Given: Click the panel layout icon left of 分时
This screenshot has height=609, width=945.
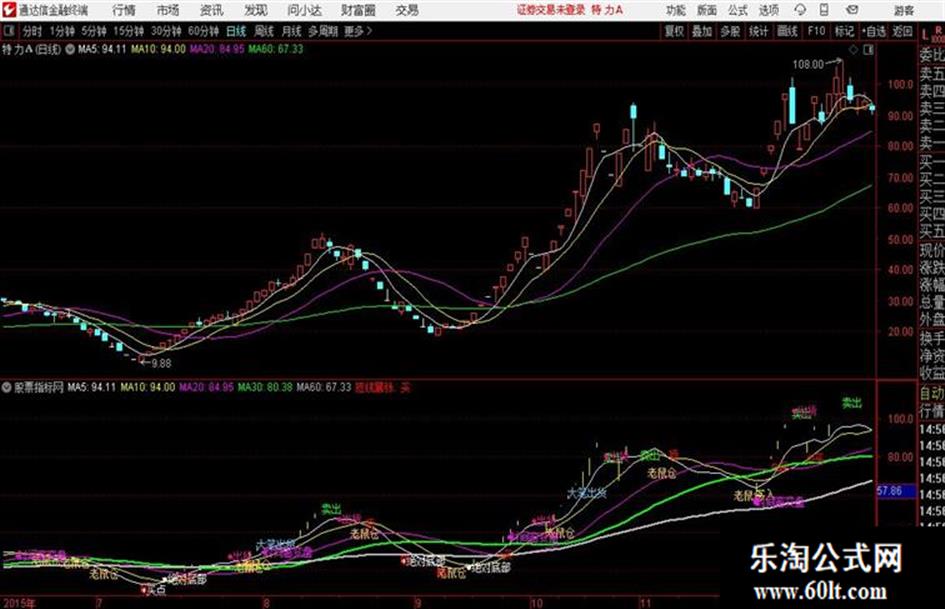Looking at the screenshot, I should pyautogui.click(x=9, y=31).
